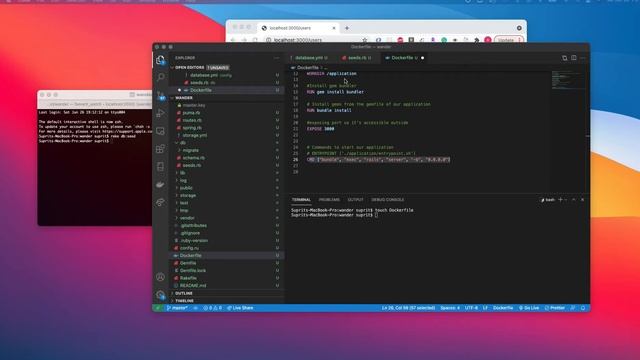The image size is (640, 360).
Task: Open the Explorer view in activity bar
Action: [160, 60]
